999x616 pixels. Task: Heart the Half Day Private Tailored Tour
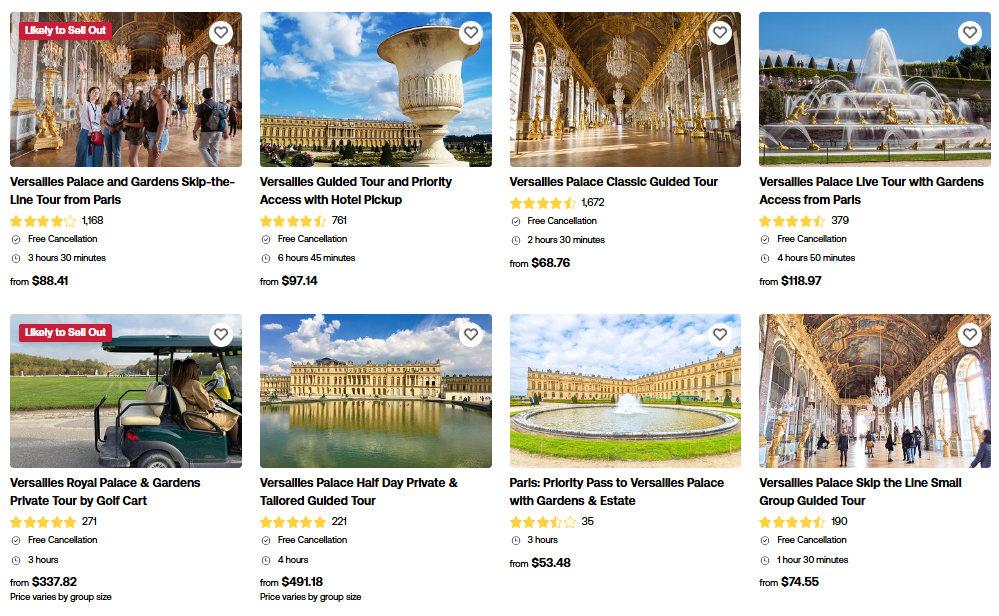(471, 335)
